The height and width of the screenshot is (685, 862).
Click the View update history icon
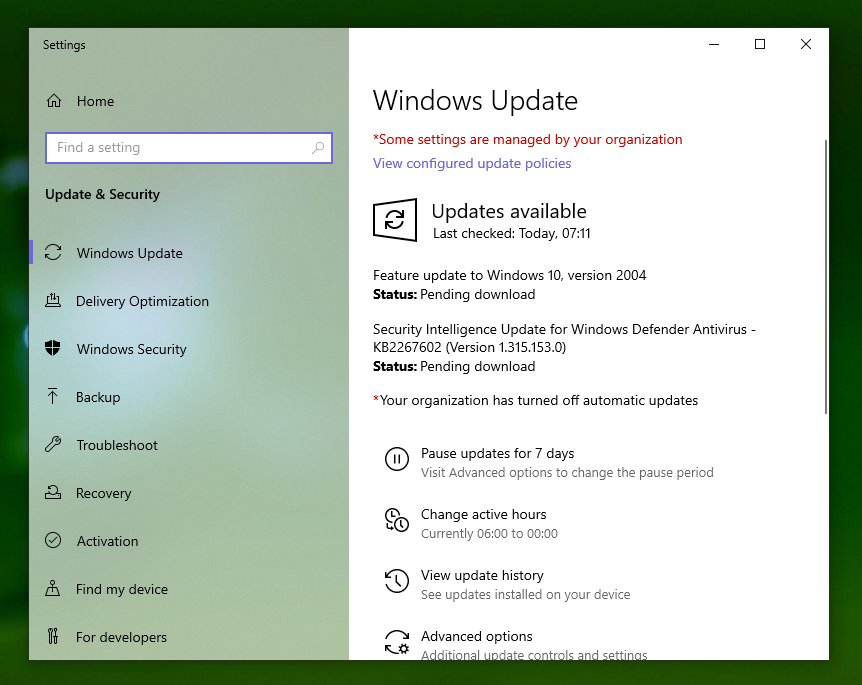point(397,581)
